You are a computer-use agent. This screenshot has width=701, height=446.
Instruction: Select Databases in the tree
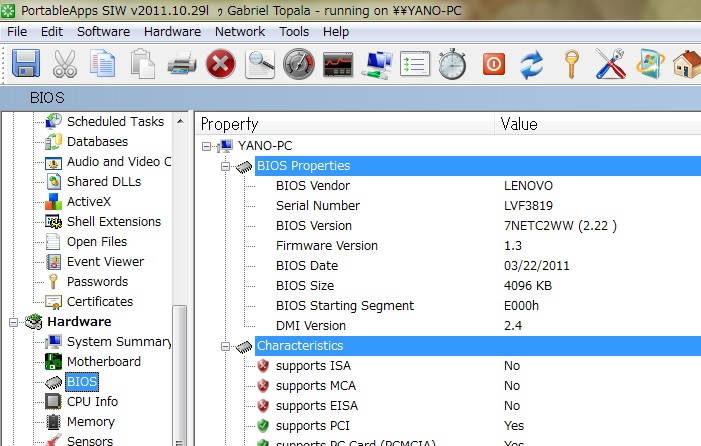tap(97, 141)
